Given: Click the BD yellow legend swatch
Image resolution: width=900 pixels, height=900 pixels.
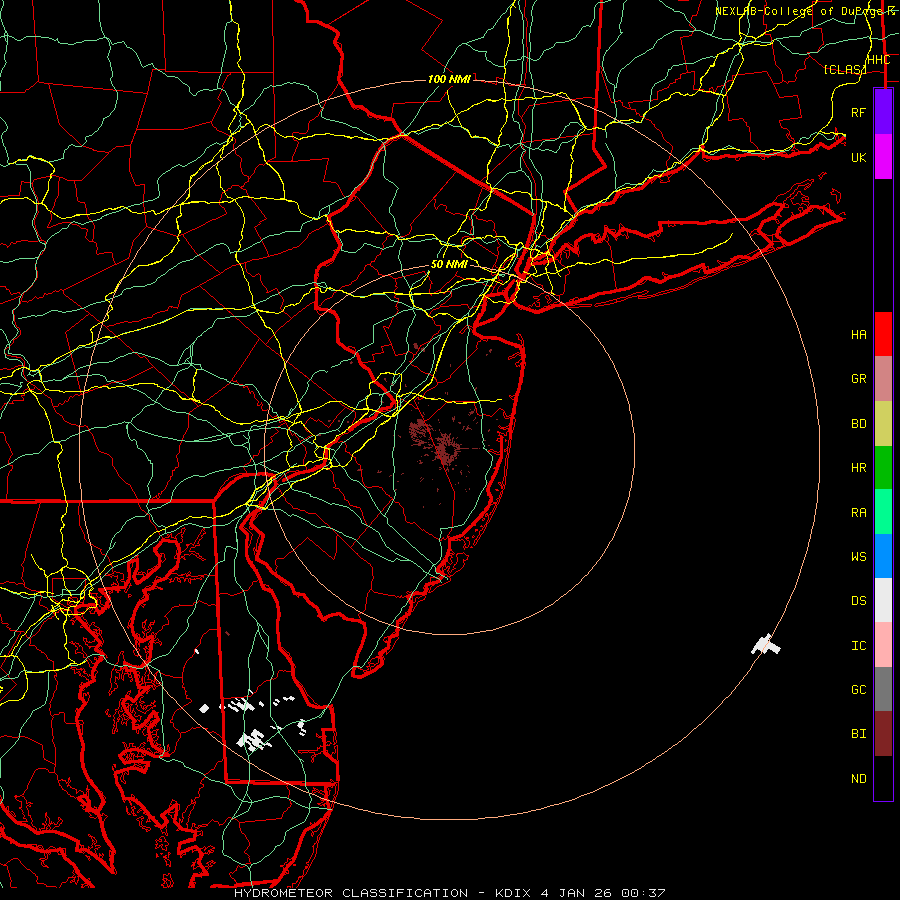Looking at the screenshot, I should pos(883,424).
